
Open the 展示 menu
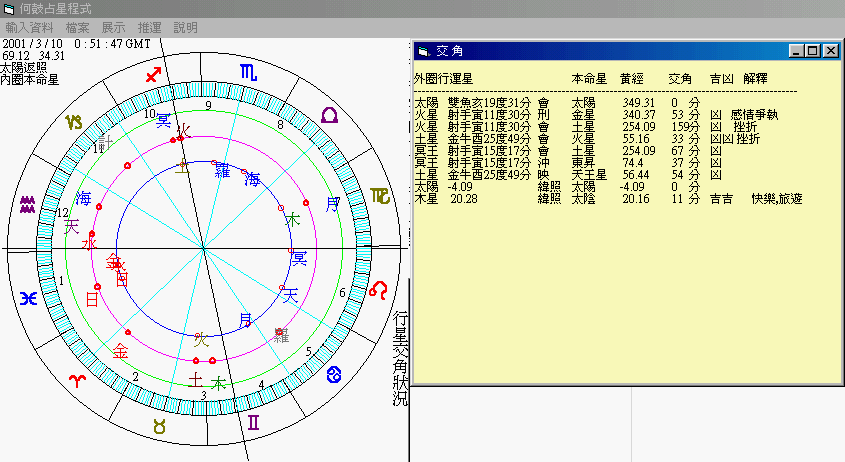pyautogui.click(x=114, y=27)
